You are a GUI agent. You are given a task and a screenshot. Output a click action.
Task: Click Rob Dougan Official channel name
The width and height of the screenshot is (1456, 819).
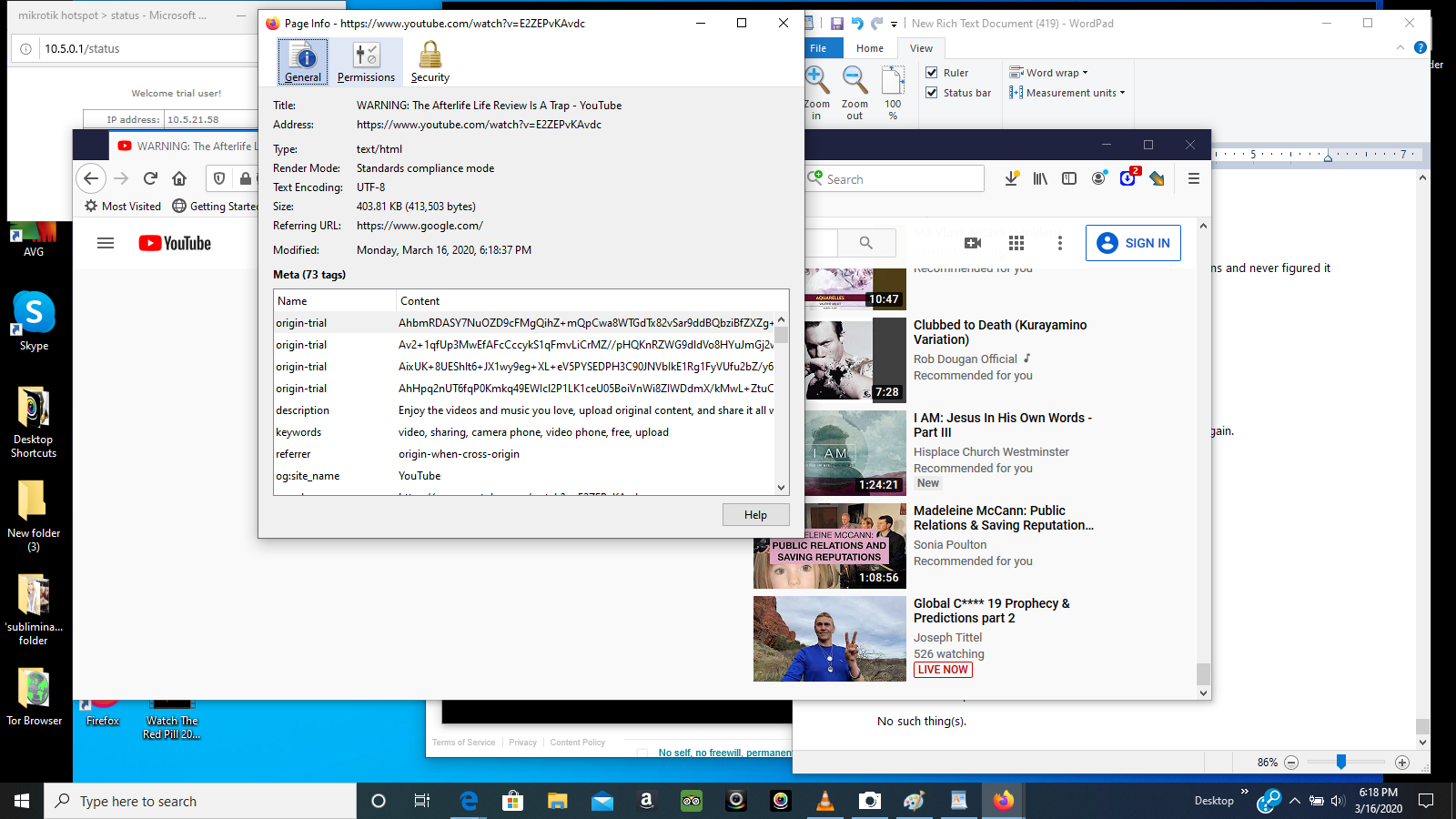coord(966,359)
